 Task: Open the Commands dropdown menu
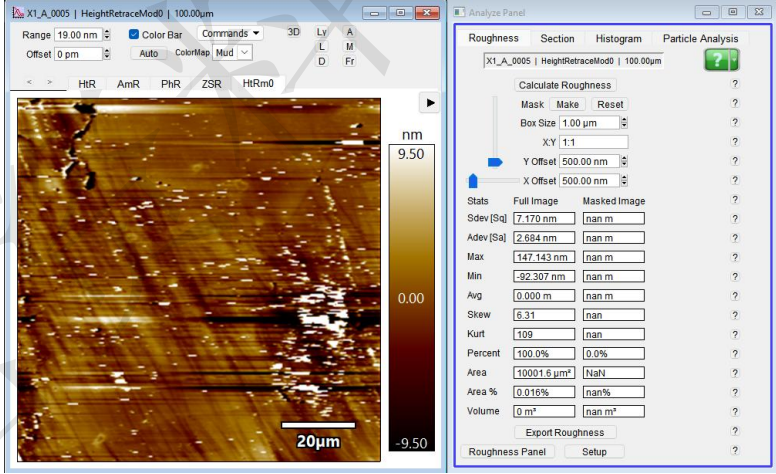click(x=231, y=33)
